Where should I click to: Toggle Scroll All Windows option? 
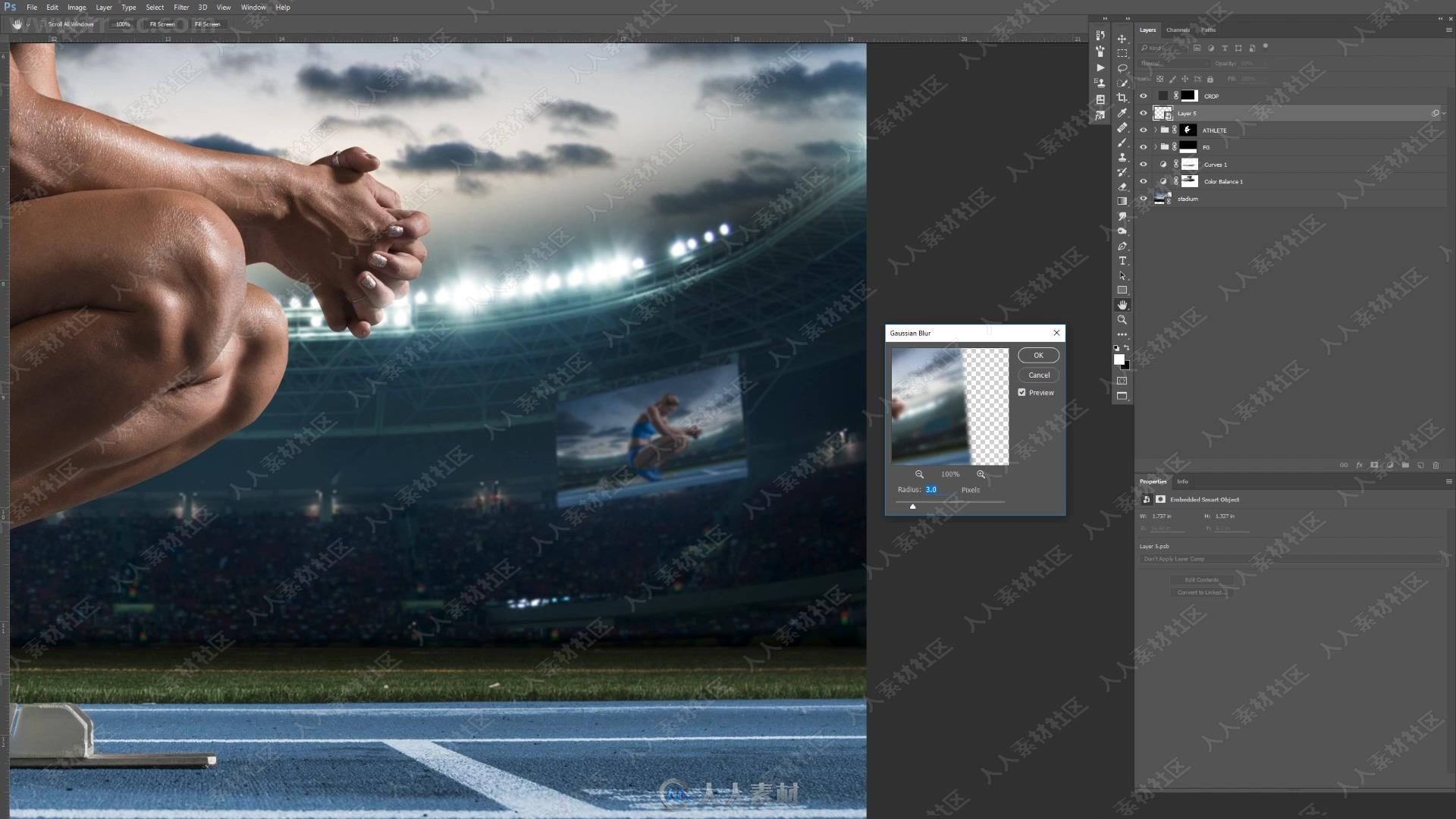71,24
